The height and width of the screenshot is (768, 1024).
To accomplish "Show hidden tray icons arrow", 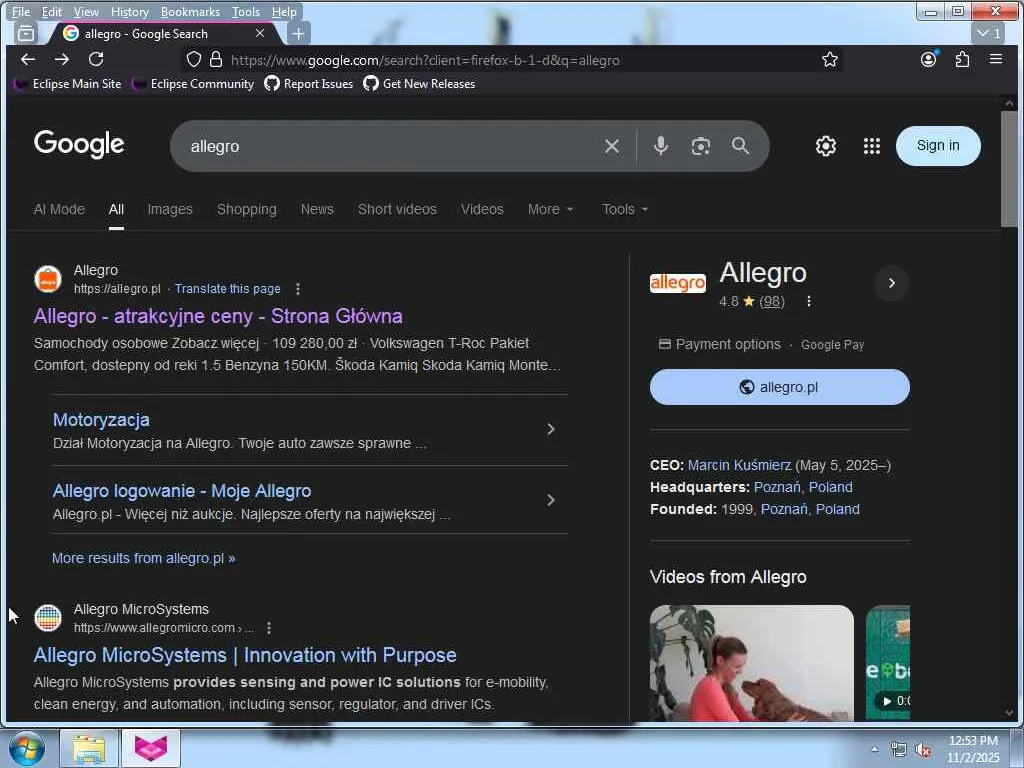I will tap(874, 748).
